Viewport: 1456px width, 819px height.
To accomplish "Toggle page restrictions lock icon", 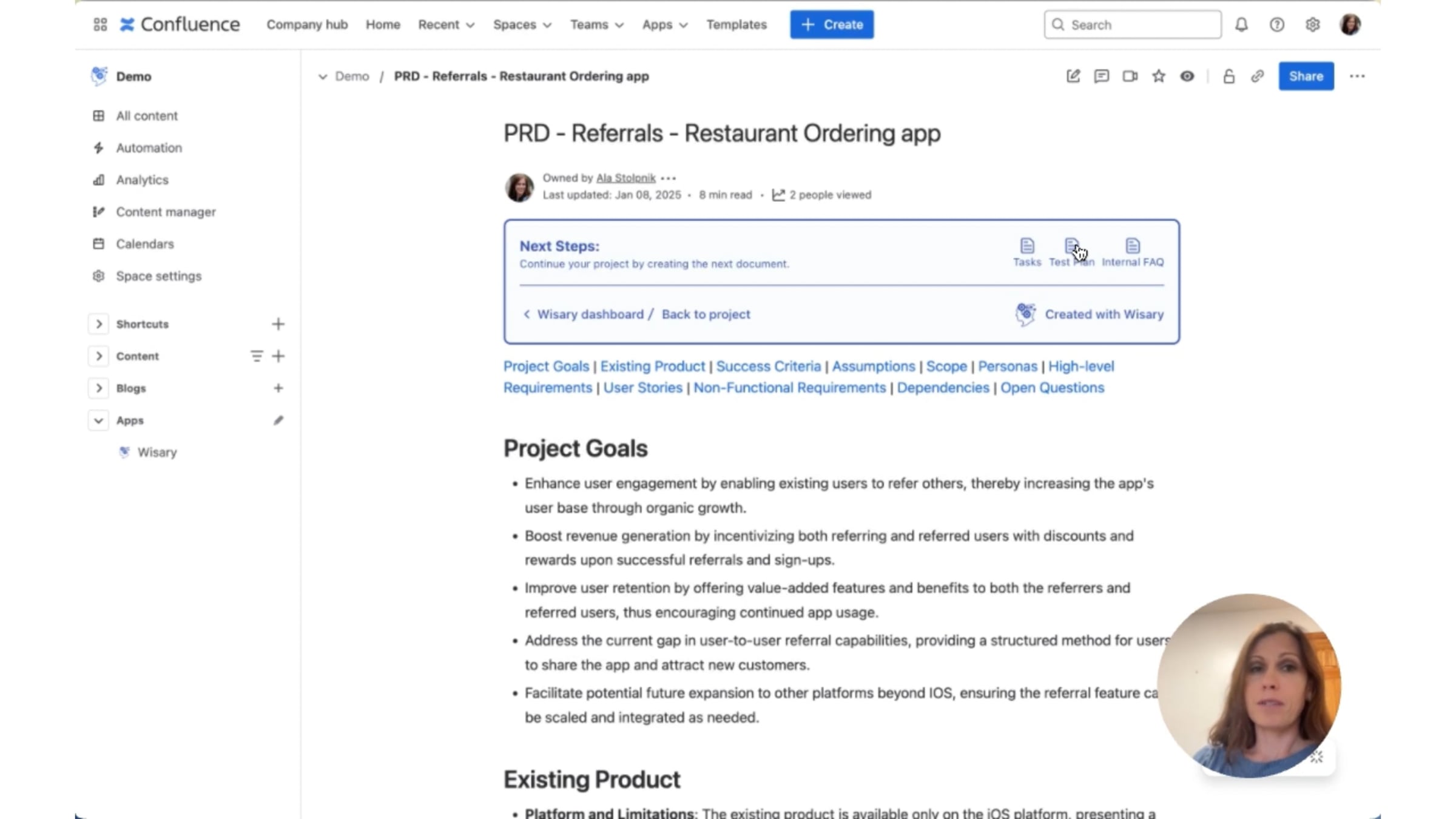I will (1228, 76).
